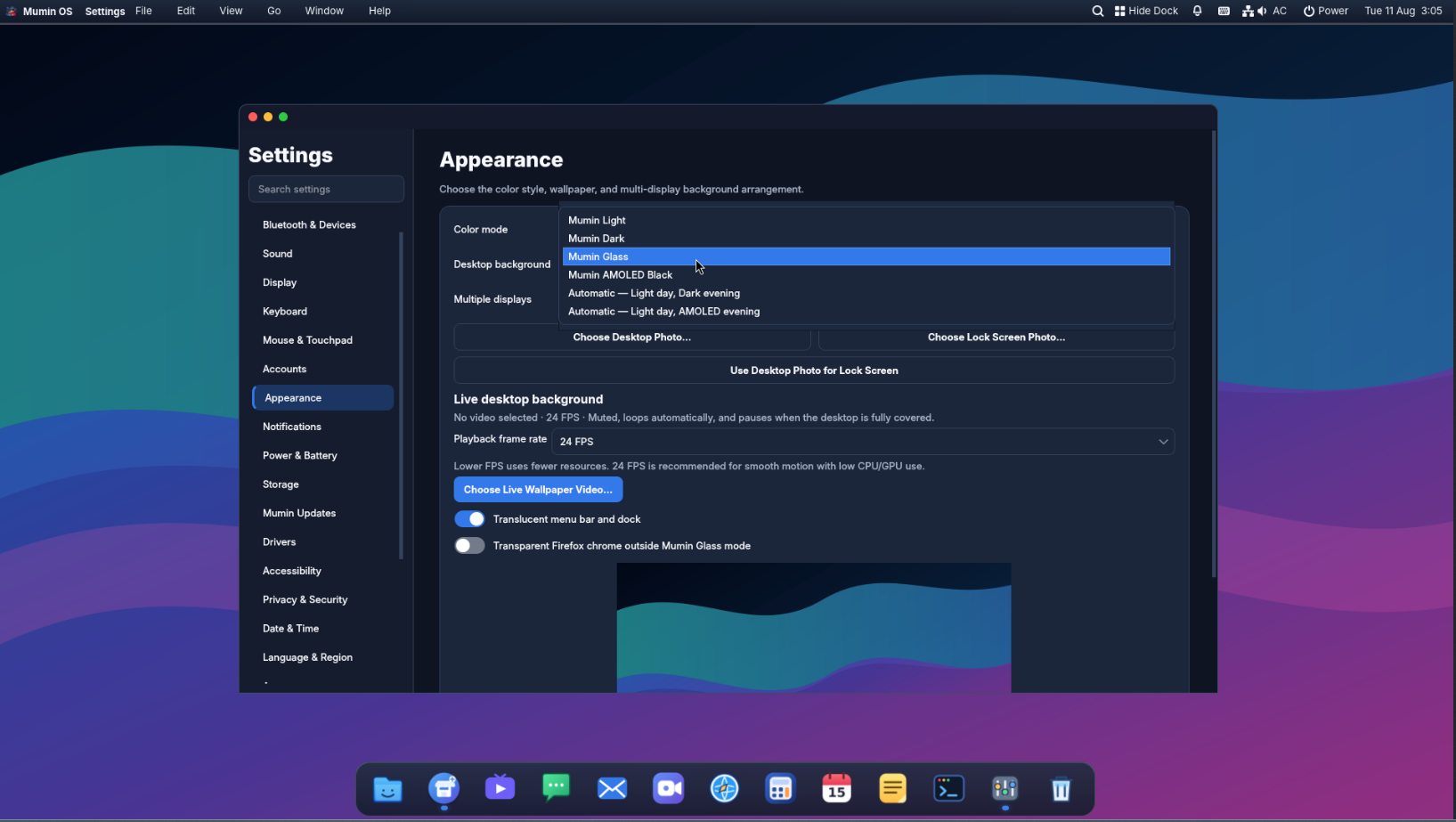Choose Automatic — Light day, Dark evening
Viewport: 1456px width, 822px height.
[x=866, y=293]
